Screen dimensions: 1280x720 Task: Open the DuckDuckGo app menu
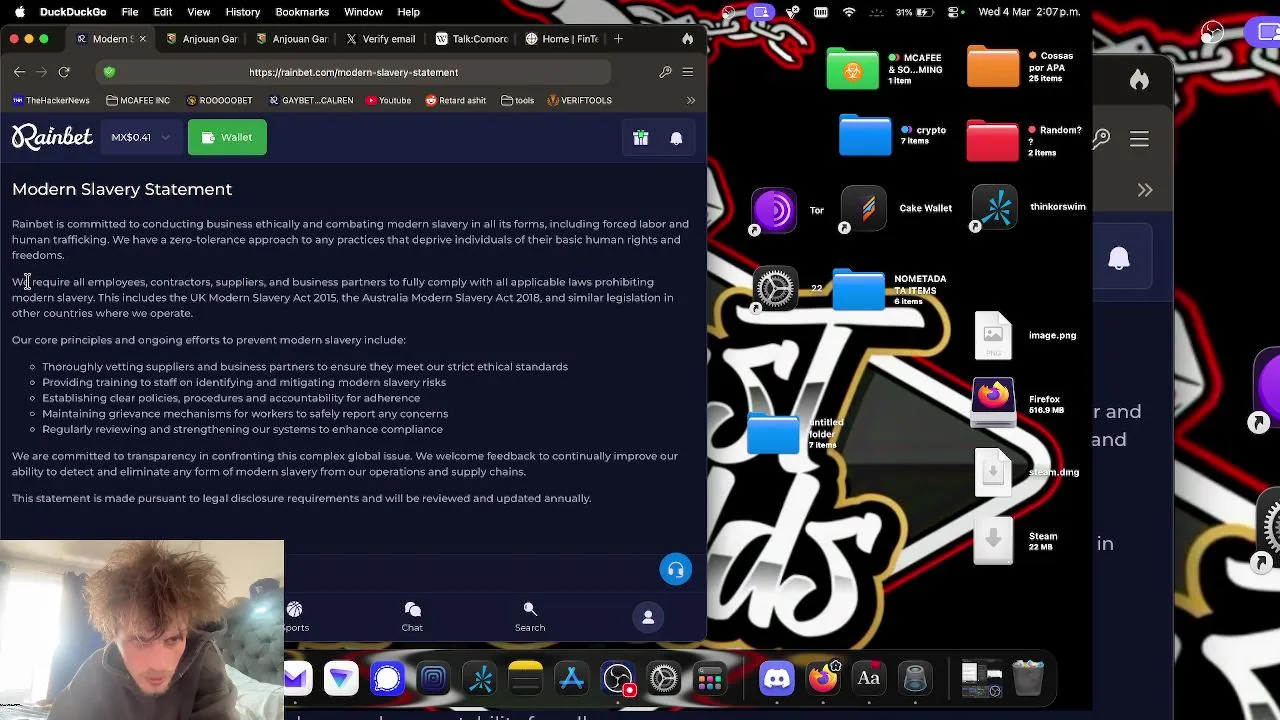tap(73, 12)
